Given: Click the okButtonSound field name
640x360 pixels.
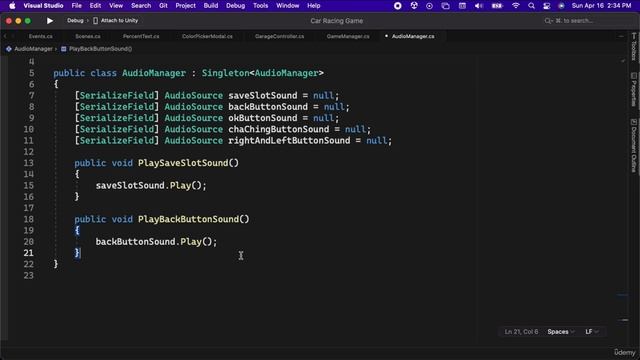Looking at the screenshot, I should (x=262, y=118).
